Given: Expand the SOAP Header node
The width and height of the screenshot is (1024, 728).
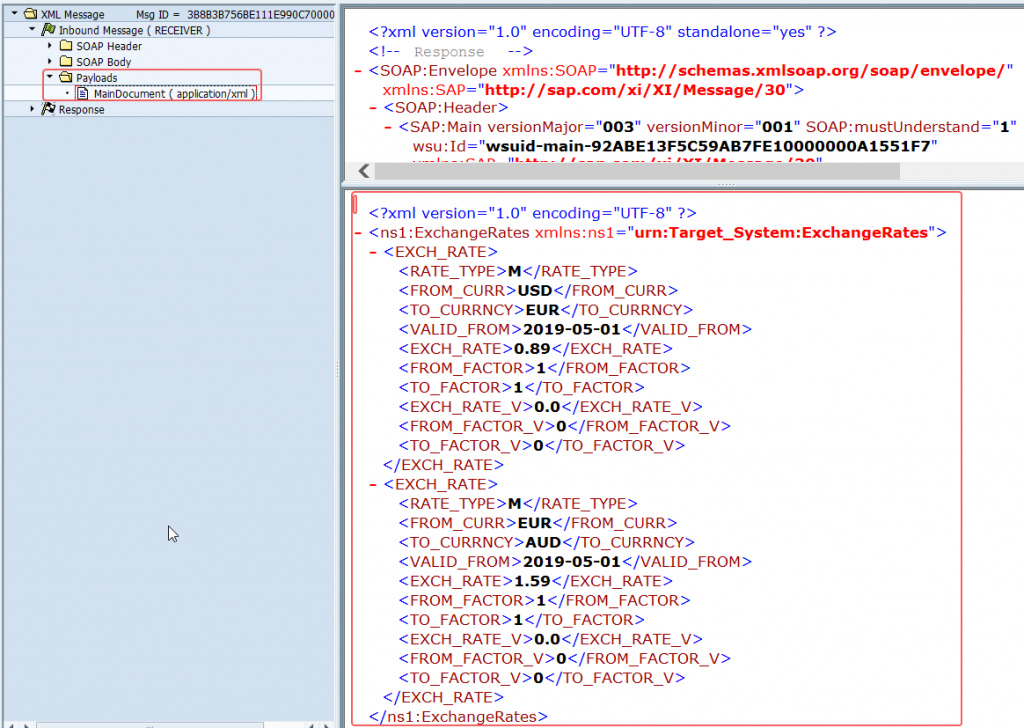Looking at the screenshot, I should 50,46.
